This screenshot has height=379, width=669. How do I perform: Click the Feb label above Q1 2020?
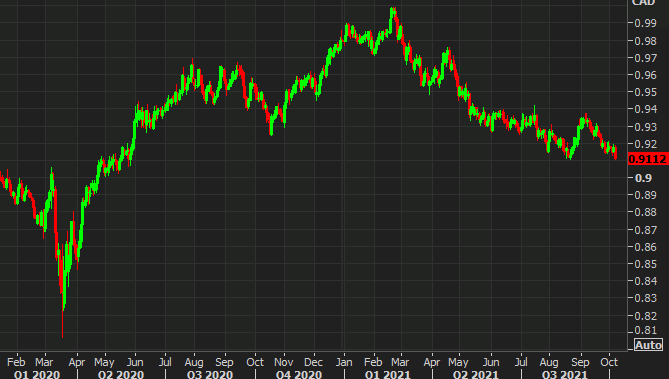(x=16, y=362)
